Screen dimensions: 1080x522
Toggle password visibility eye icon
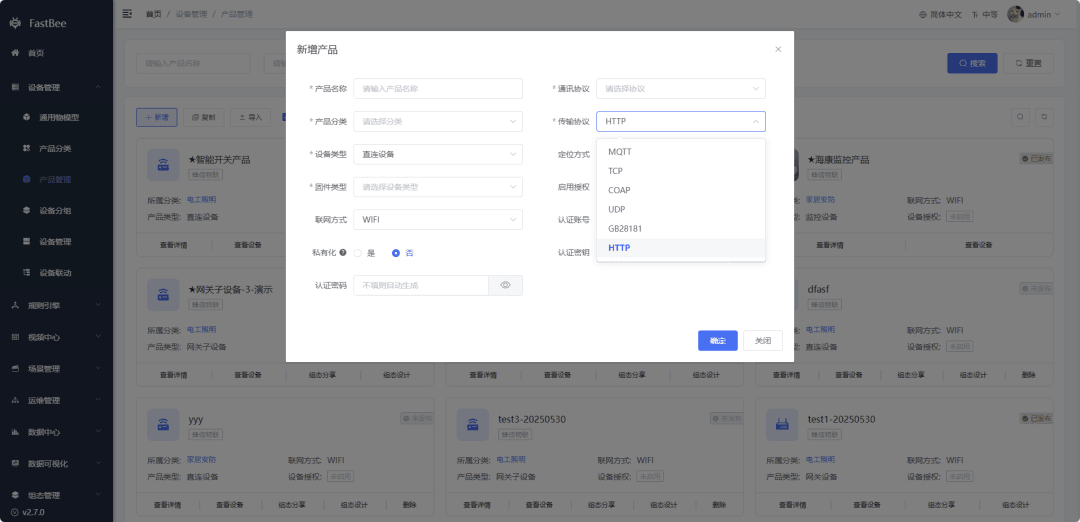[505, 285]
